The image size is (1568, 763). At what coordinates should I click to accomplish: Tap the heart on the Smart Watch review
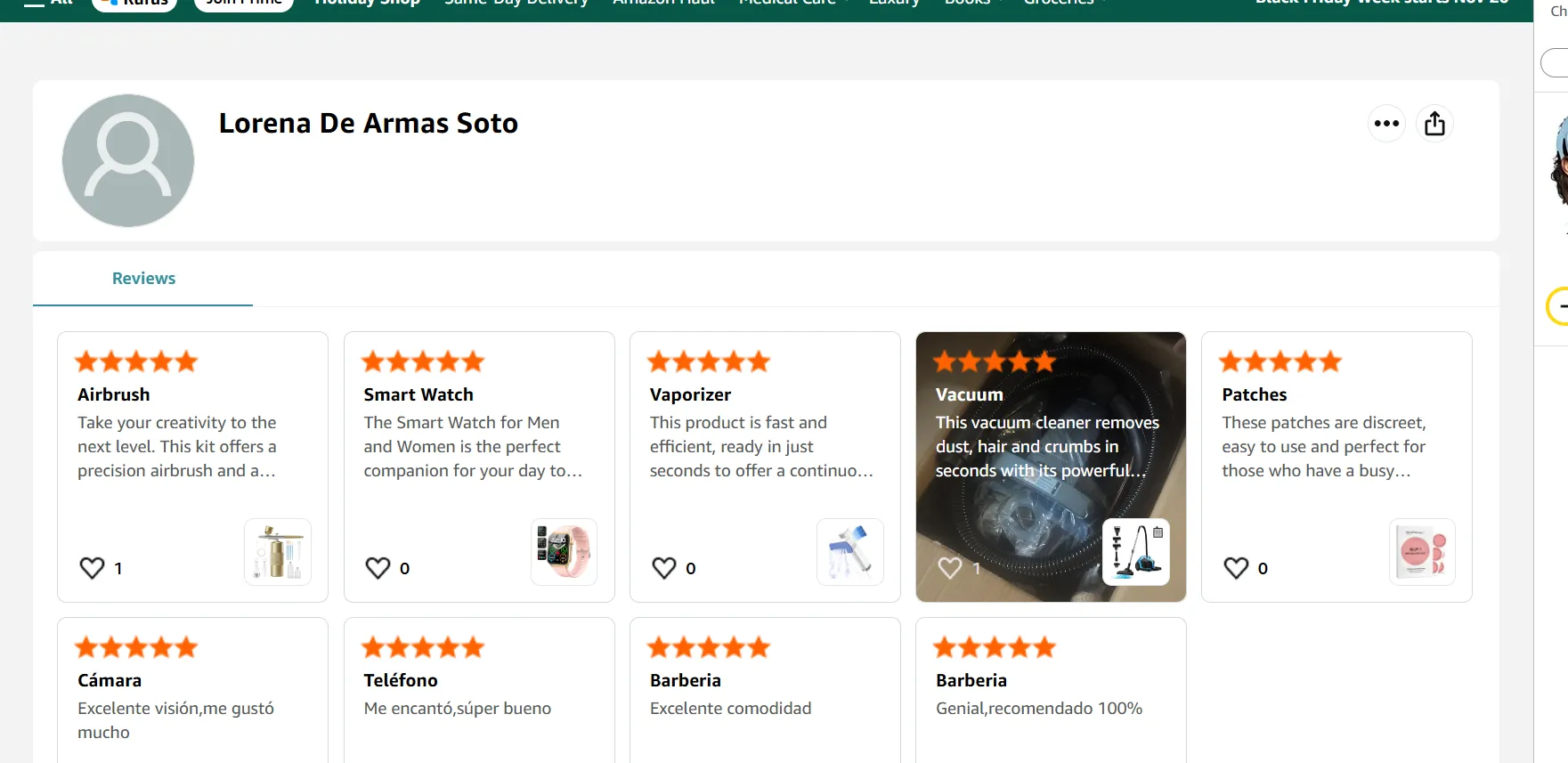(378, 568)
